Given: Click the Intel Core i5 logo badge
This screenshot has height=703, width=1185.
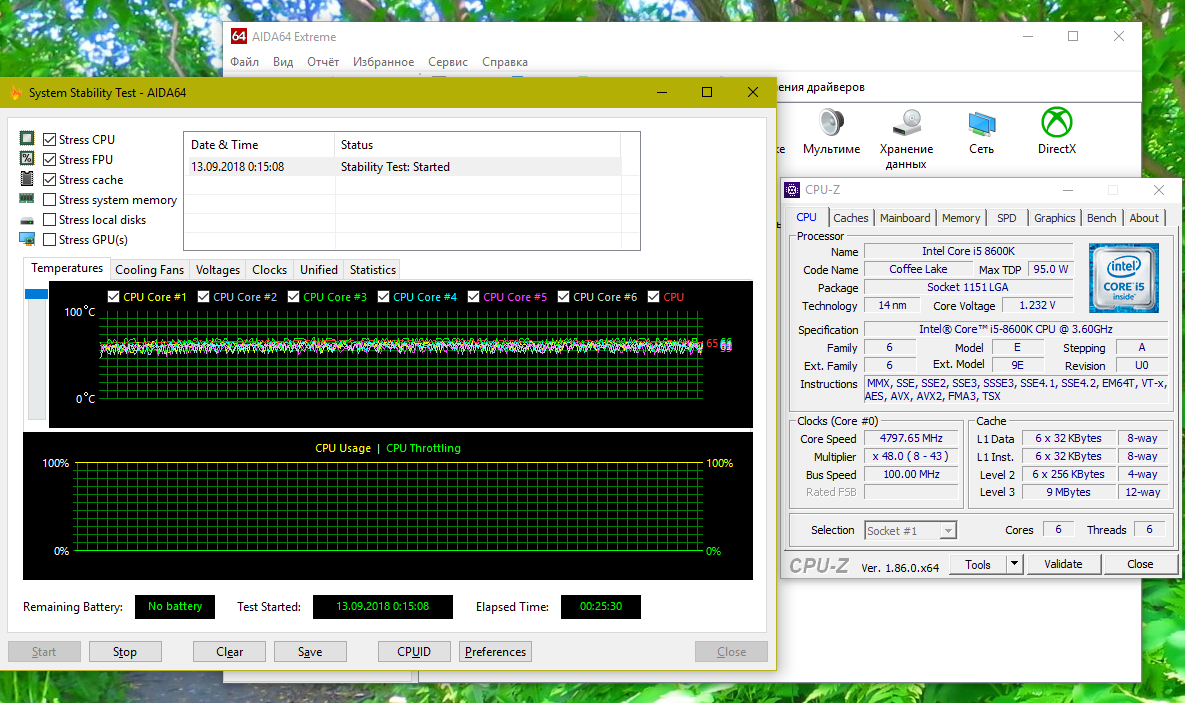Looking at the screenshot, I should [1125, 277].
